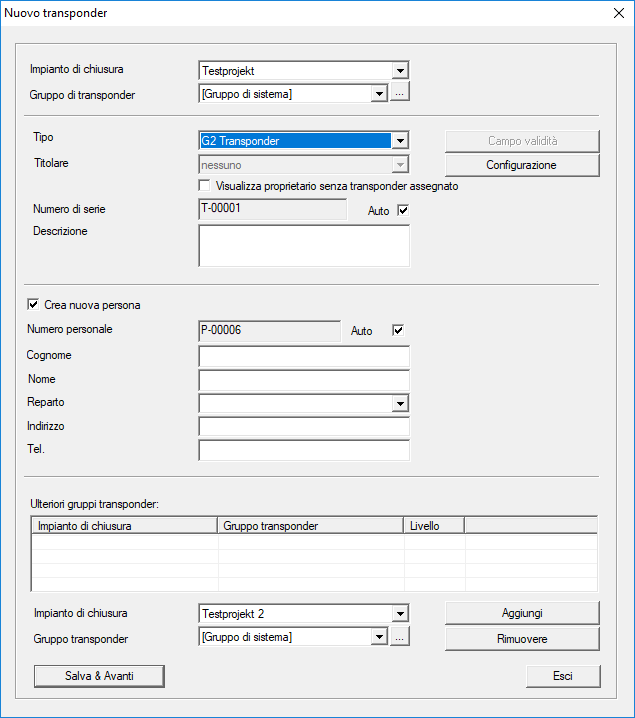Close the Nuovo transponder dialog window
The width and height of the screenshot is (635, 718).
tap(616, 13)
